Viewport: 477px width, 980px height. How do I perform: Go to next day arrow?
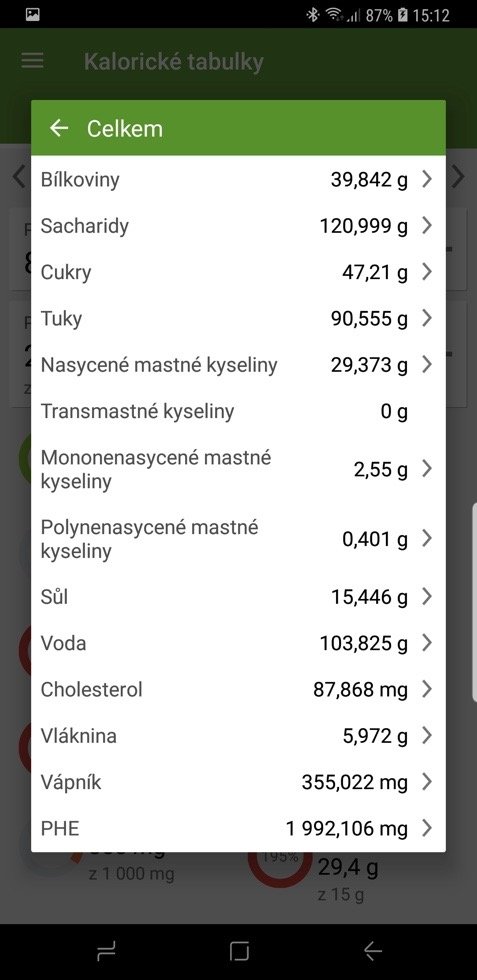(459, 177)
